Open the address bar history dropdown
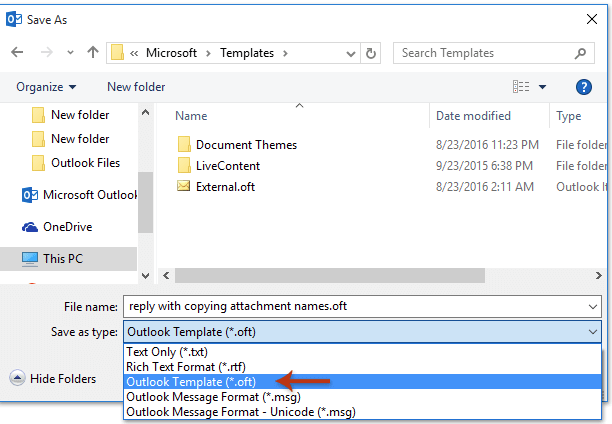The height and width of the screenshot is (424, 612). pos(351,53)
